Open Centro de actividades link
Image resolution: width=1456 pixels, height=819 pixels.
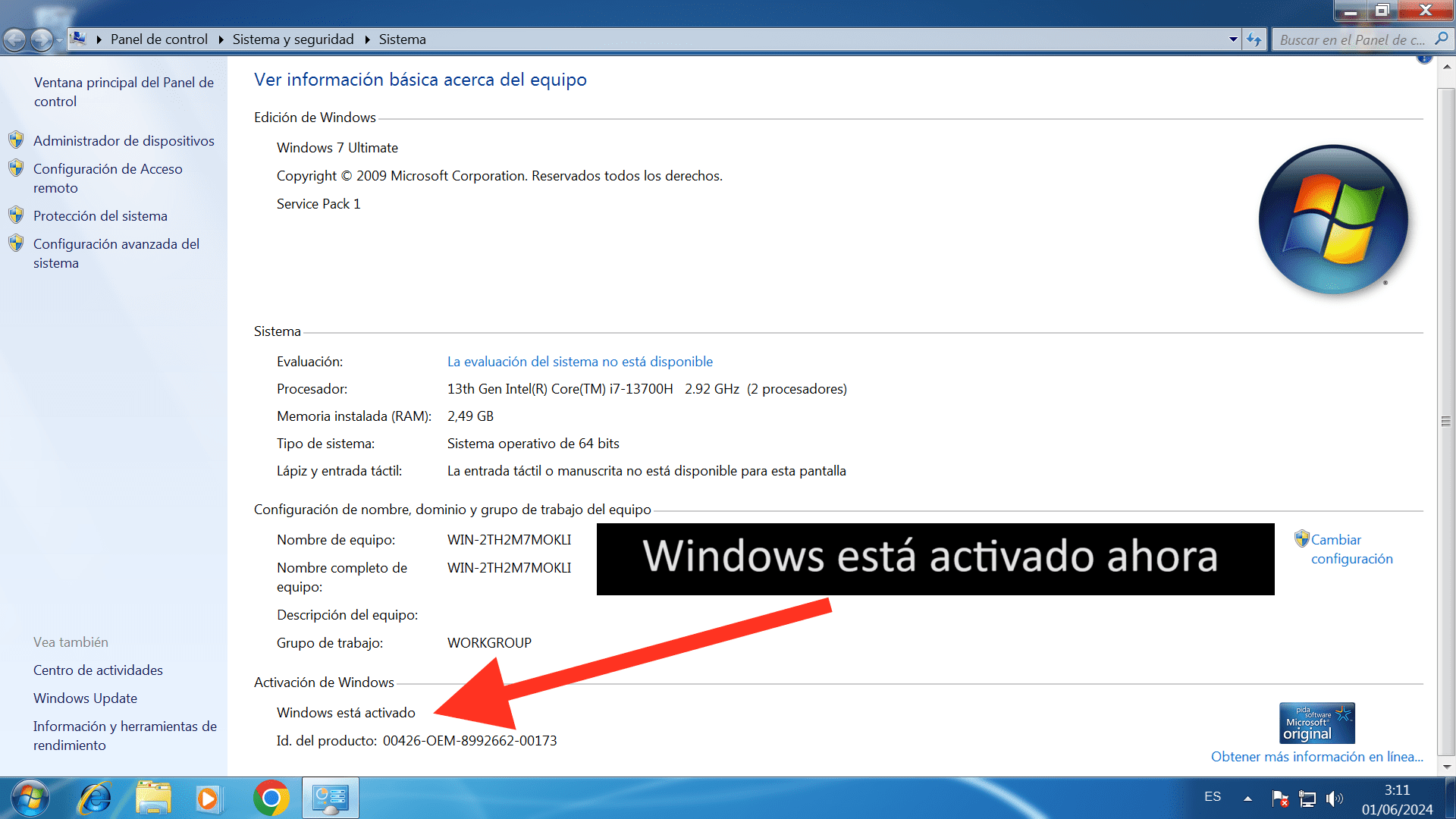[99, 670]
